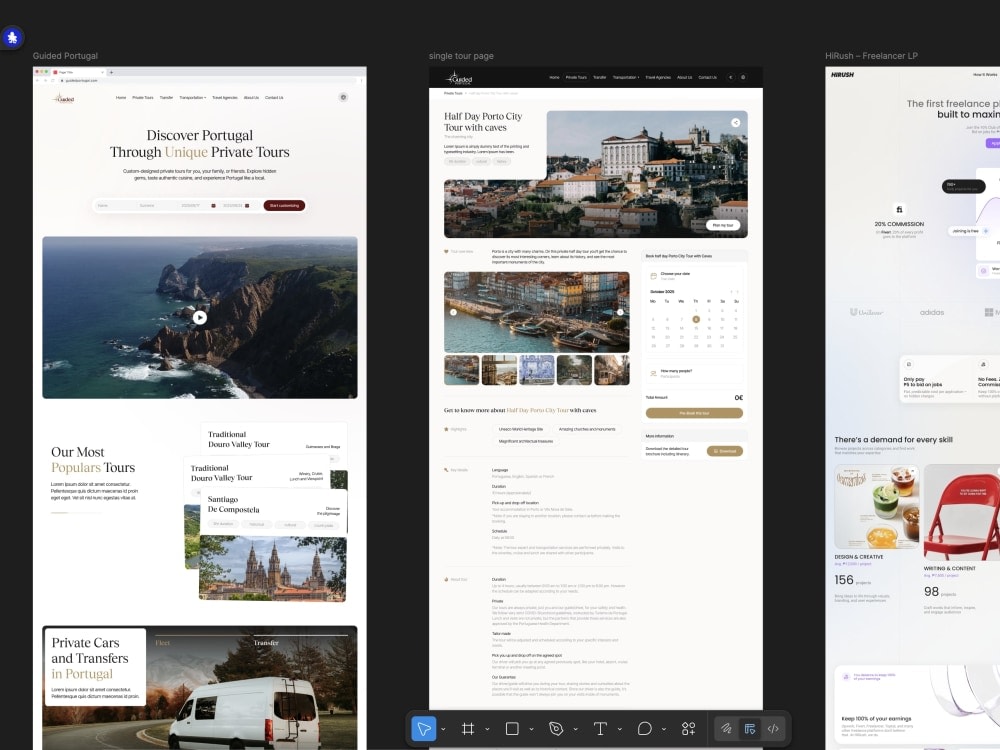Image resolution: width=1000 pixels, height=750 pixels.
Task: Click the second calendar icon in hero search bar
Action: click(x=247, y=205)
